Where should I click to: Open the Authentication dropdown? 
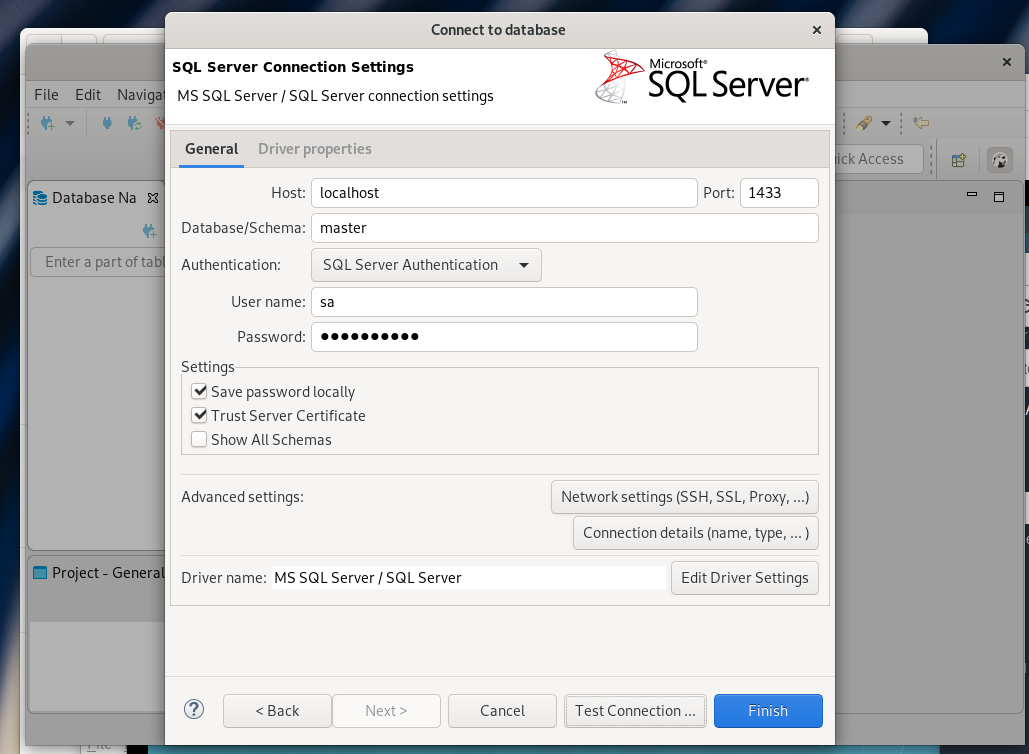pos(426,264)
